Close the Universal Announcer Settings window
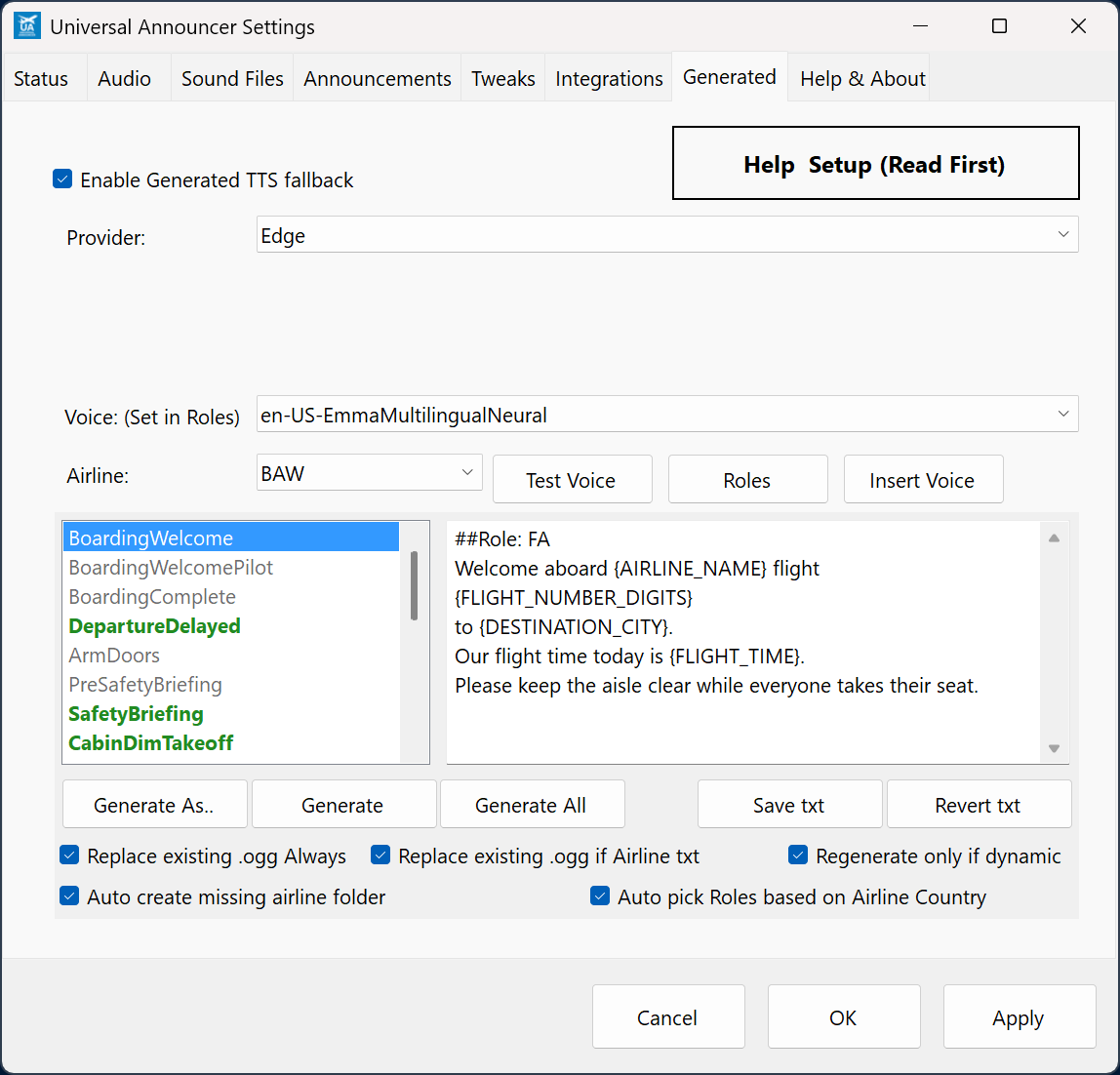Viewport: 1120px width, 1075px height. [x=1079, y=26]
